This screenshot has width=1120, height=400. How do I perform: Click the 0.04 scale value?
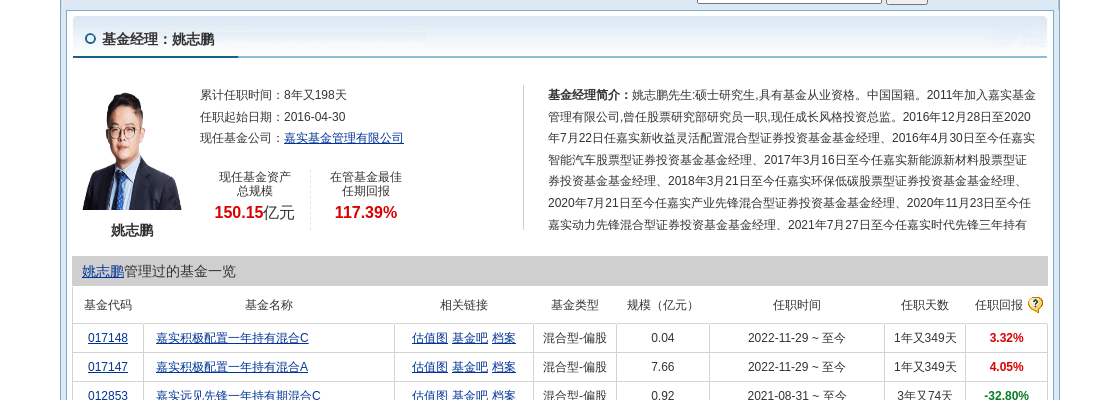(663, 338)
